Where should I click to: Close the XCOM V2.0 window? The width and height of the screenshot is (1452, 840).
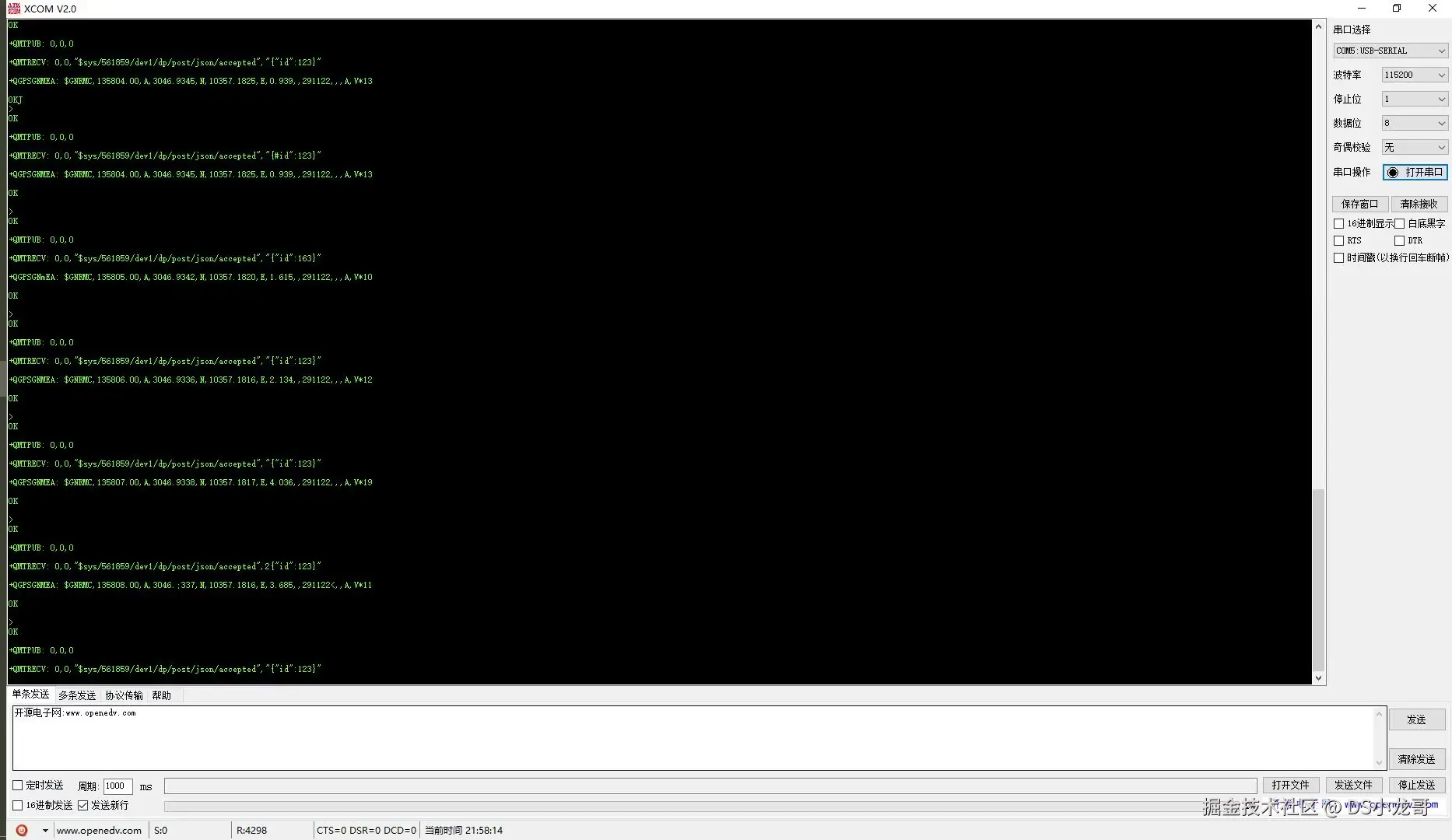click(1433, 9)
